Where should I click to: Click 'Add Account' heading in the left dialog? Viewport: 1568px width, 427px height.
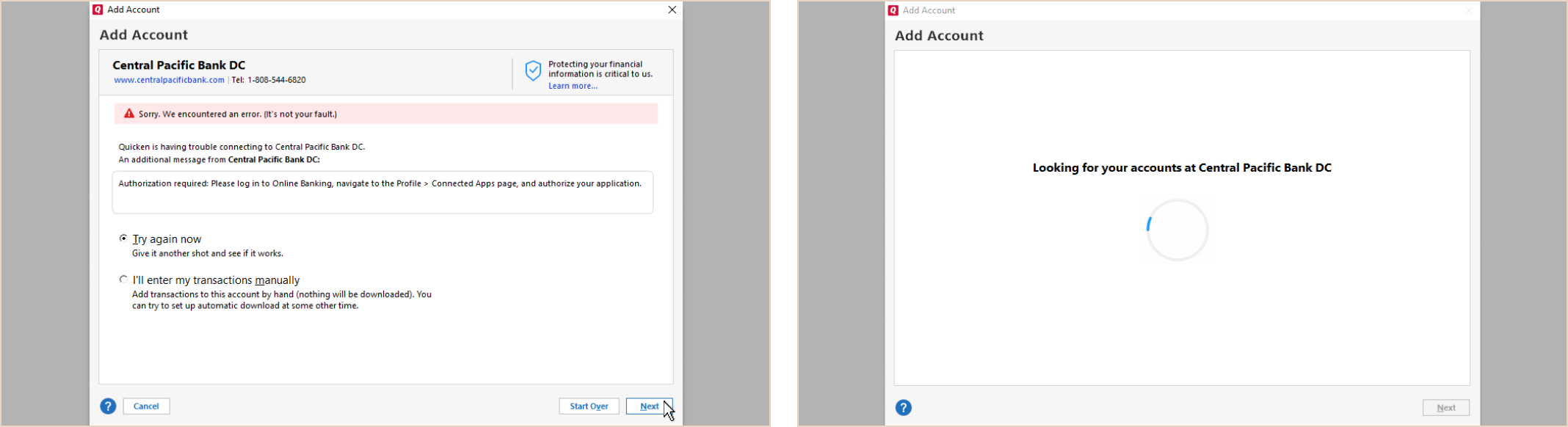[144, 35]
